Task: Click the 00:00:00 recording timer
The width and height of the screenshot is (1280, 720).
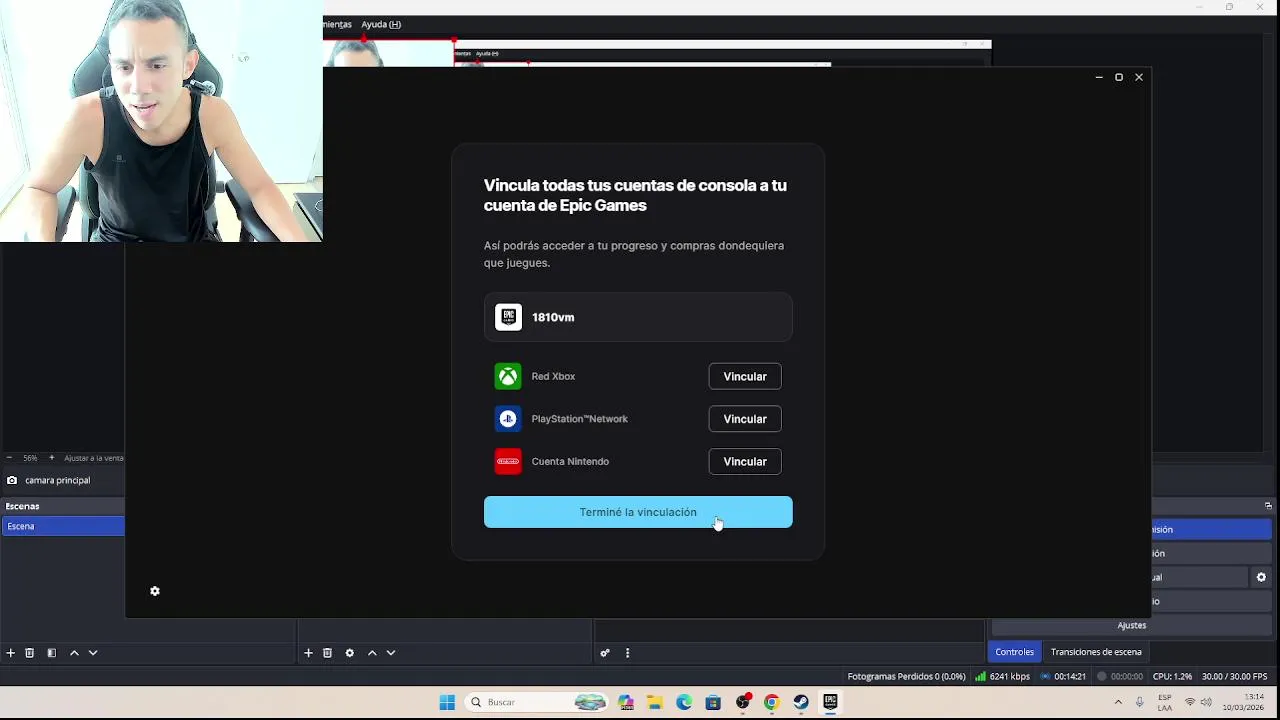Action: [1120, 677]
